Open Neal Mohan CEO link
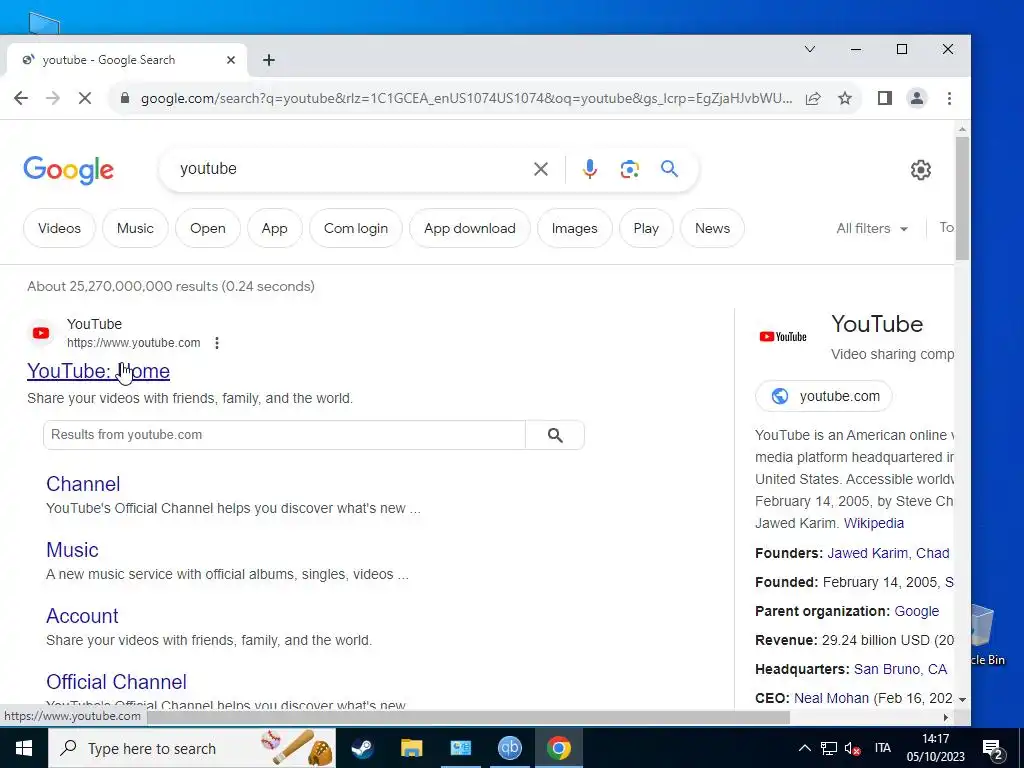 831,698
